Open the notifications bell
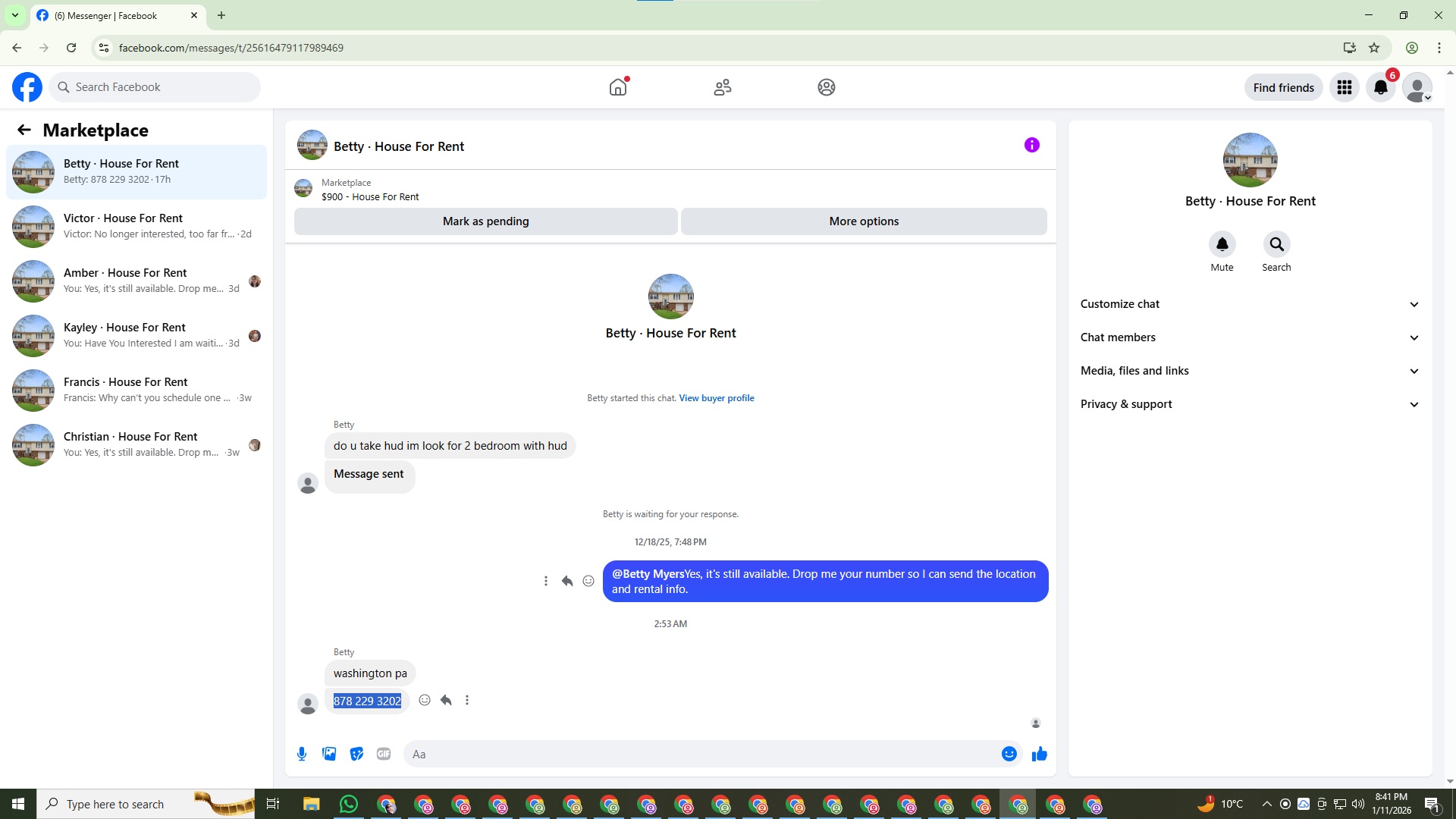 pyautogui.click(x=1381, y=87)
